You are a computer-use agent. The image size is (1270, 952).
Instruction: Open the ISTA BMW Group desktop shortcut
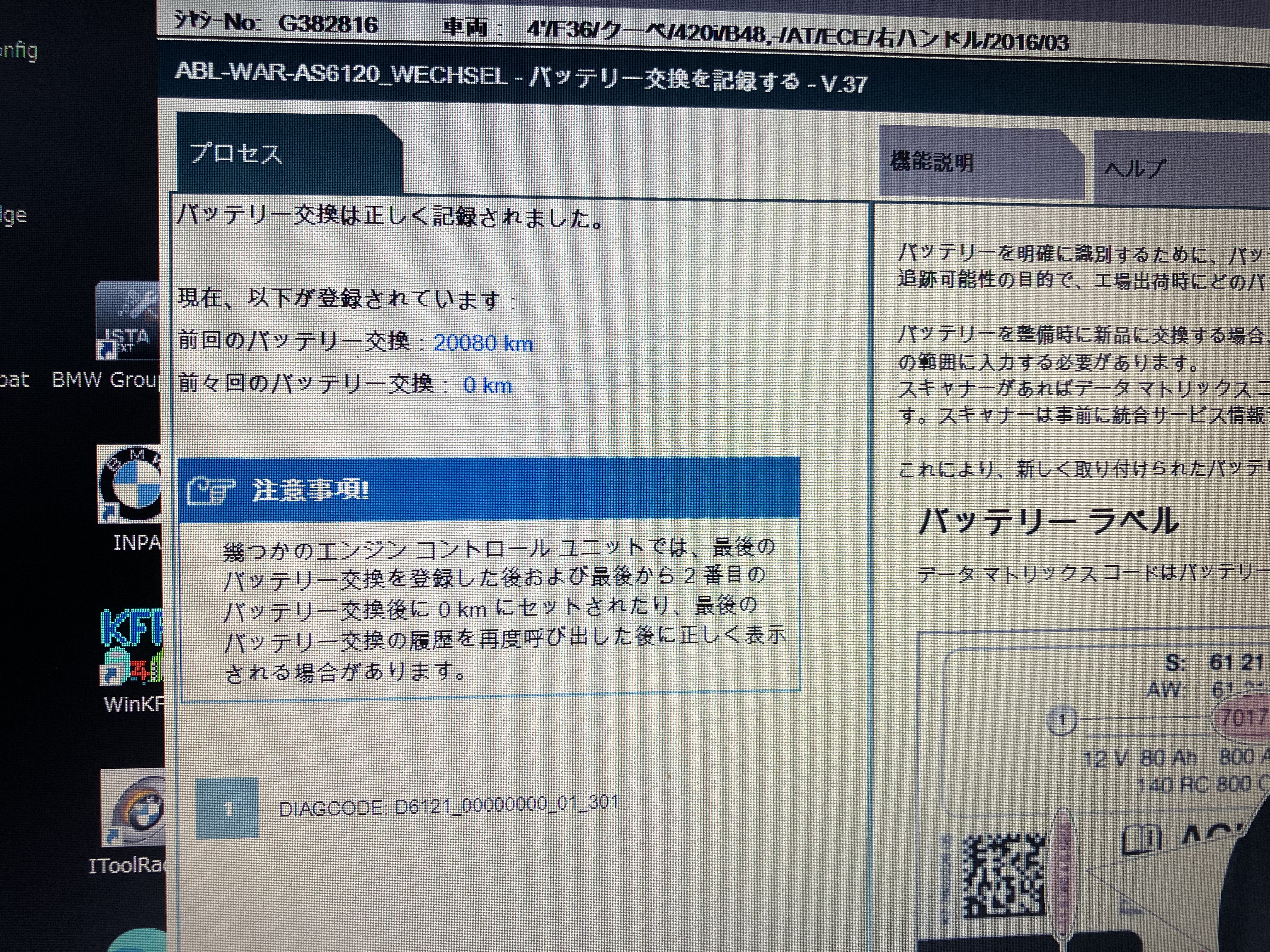click(x=128, y=321)
